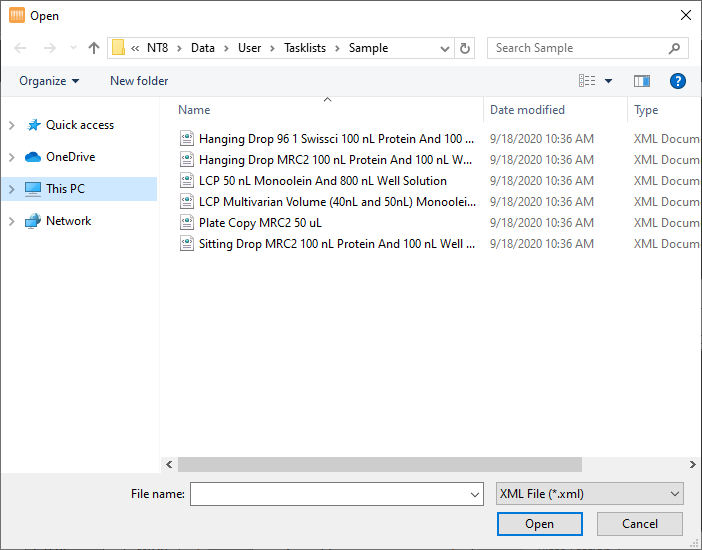The image size is (702, 550).
Task: Click the search magnifier icon
Action: (675, 48)
